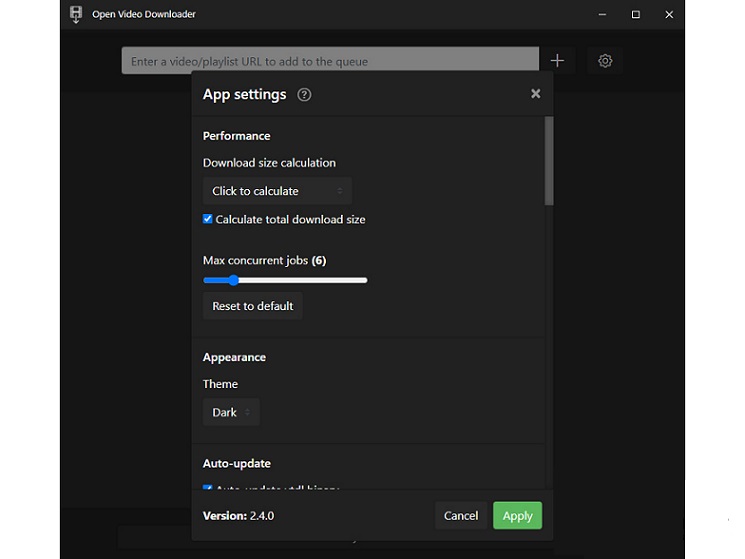Open the Download size calculation dropdown

[277, 191]
